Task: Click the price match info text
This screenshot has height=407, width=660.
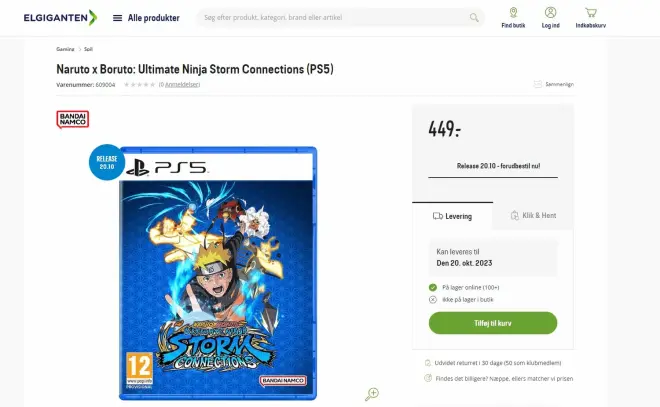Action: click(500, 379)
